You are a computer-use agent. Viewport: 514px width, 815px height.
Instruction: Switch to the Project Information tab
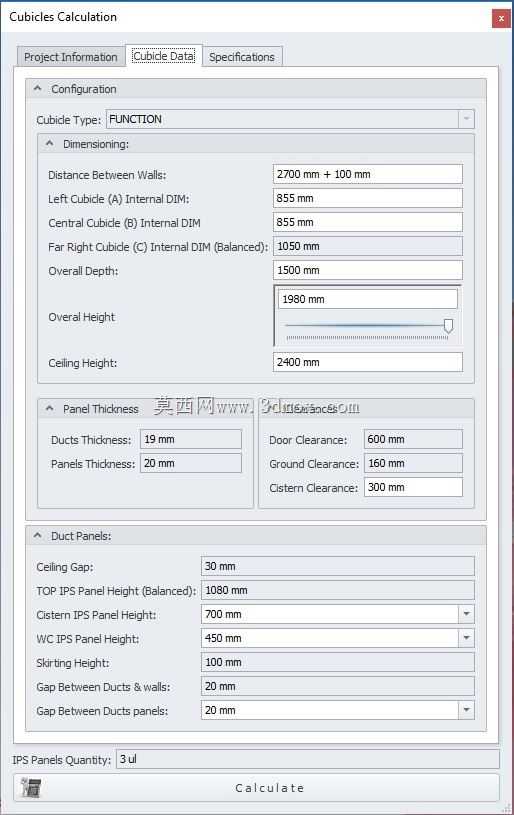click(x=71, y=57)
